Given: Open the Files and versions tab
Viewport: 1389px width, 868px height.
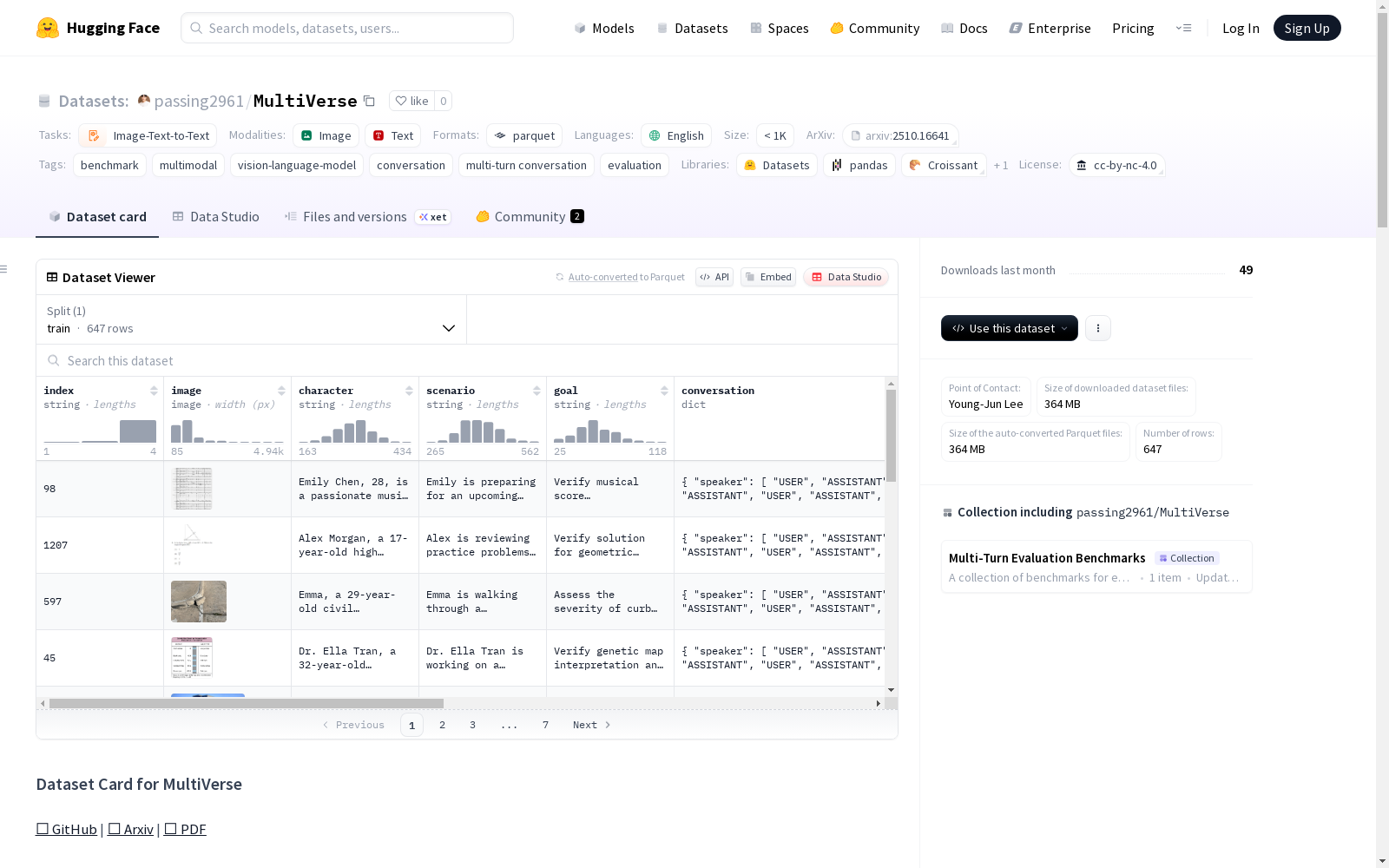Looking at the screenshot, I should (x=367, y=217).
